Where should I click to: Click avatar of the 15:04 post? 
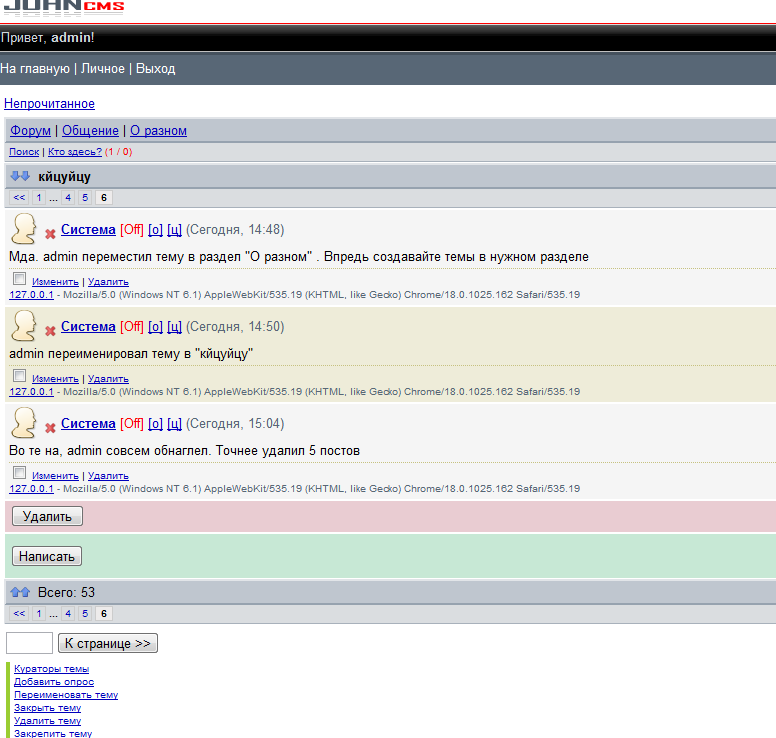point(24,423)
